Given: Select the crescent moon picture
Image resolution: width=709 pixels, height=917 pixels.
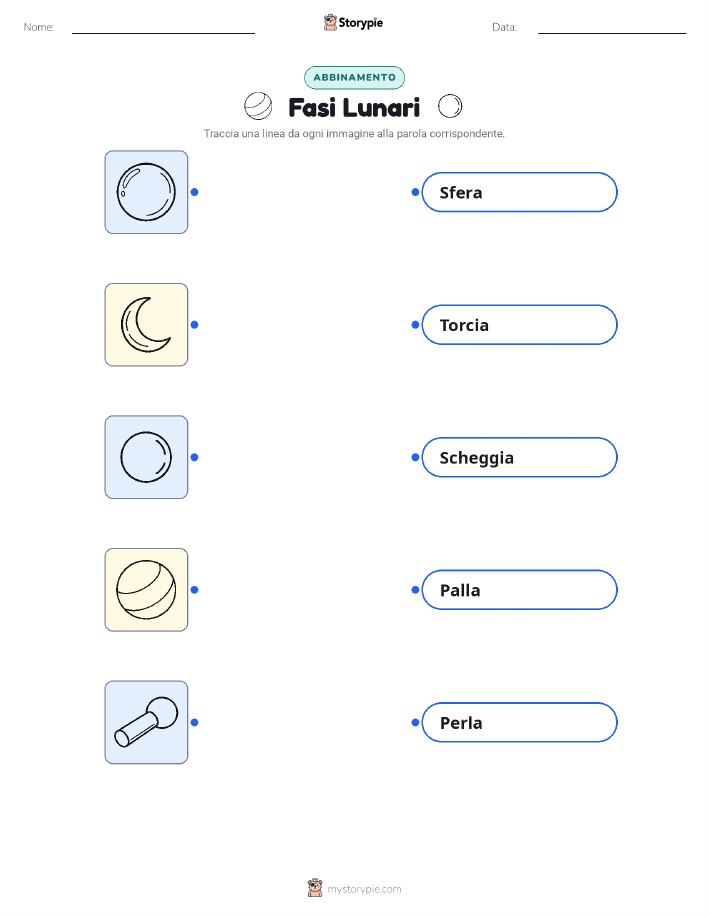Looking at the screenshot, I should tap(146, 325).
